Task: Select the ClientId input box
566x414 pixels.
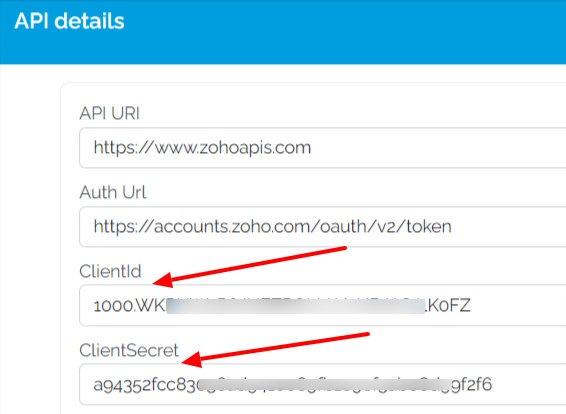Action: [323, 305]
